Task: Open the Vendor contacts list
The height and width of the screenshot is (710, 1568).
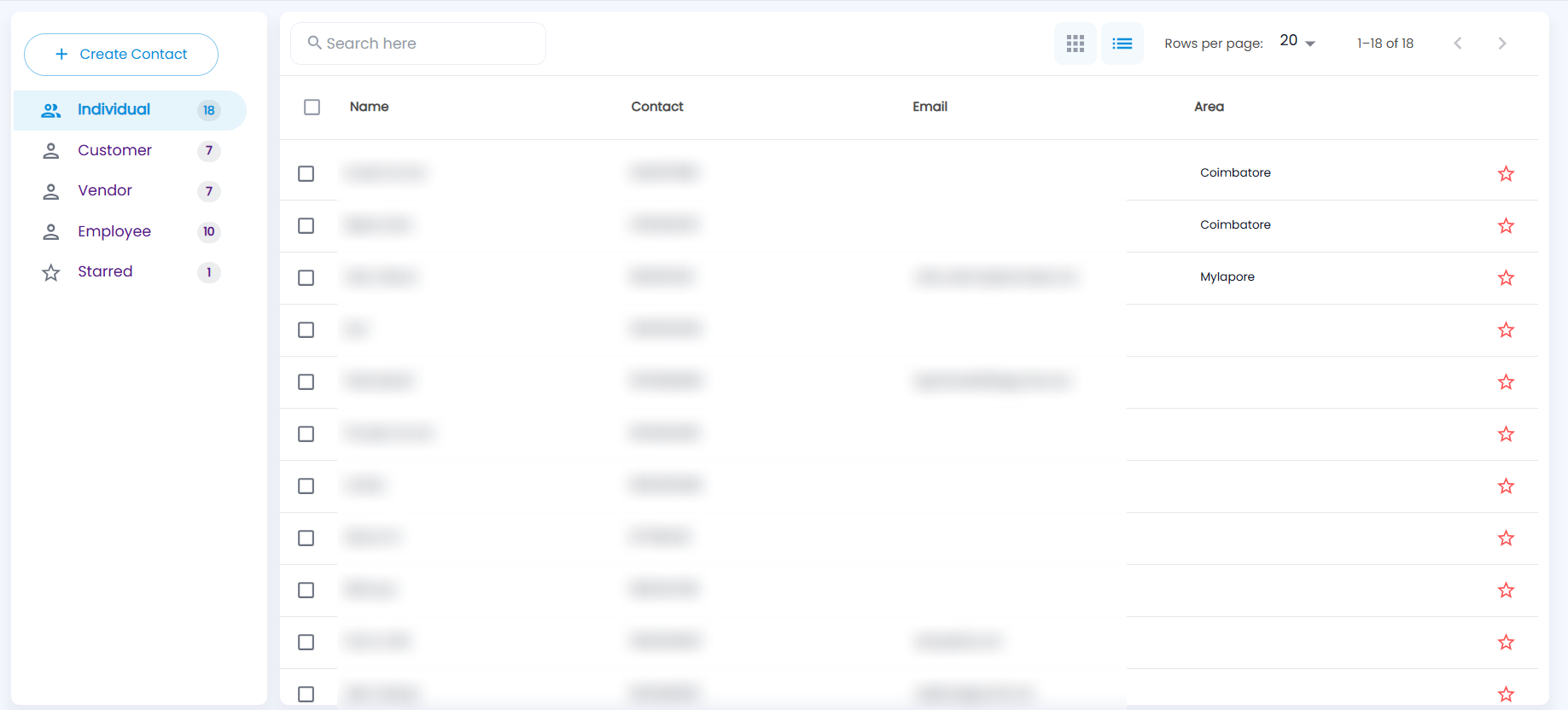Action: pyautogui.click(x=130, y=190)
